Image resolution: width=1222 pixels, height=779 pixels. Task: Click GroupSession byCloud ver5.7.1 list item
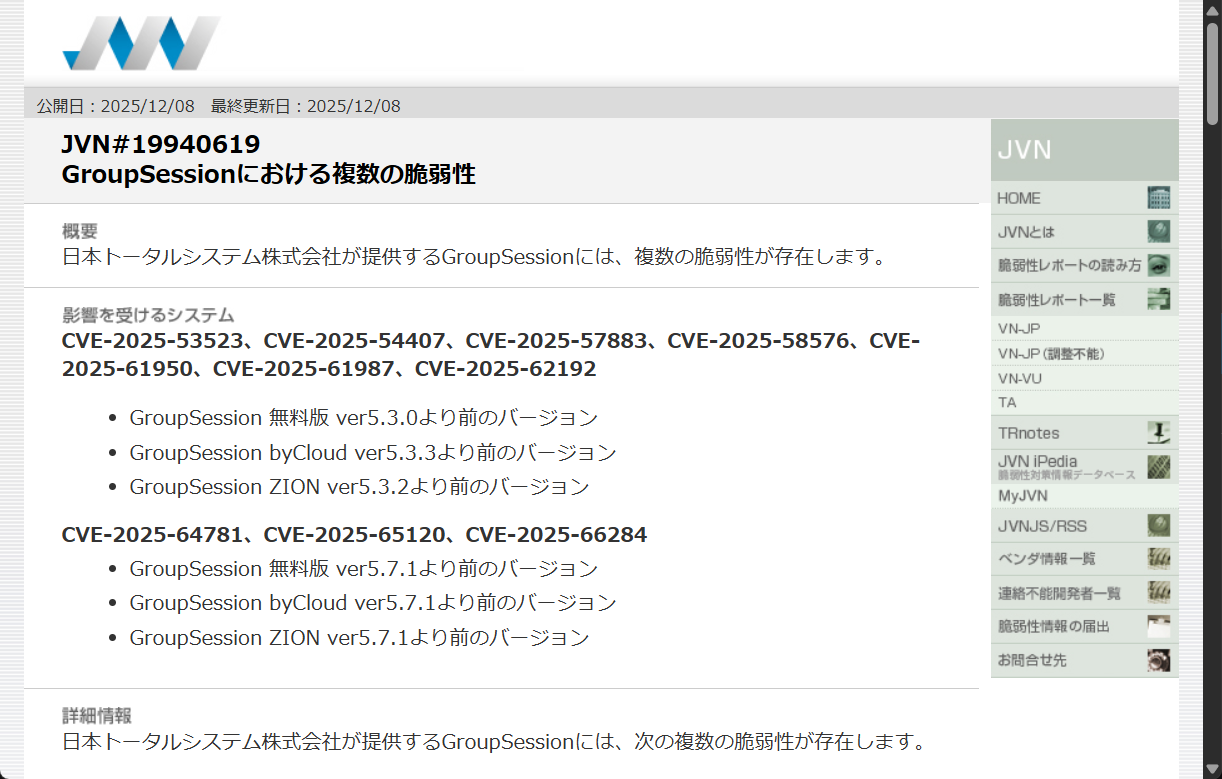[373, 603]
